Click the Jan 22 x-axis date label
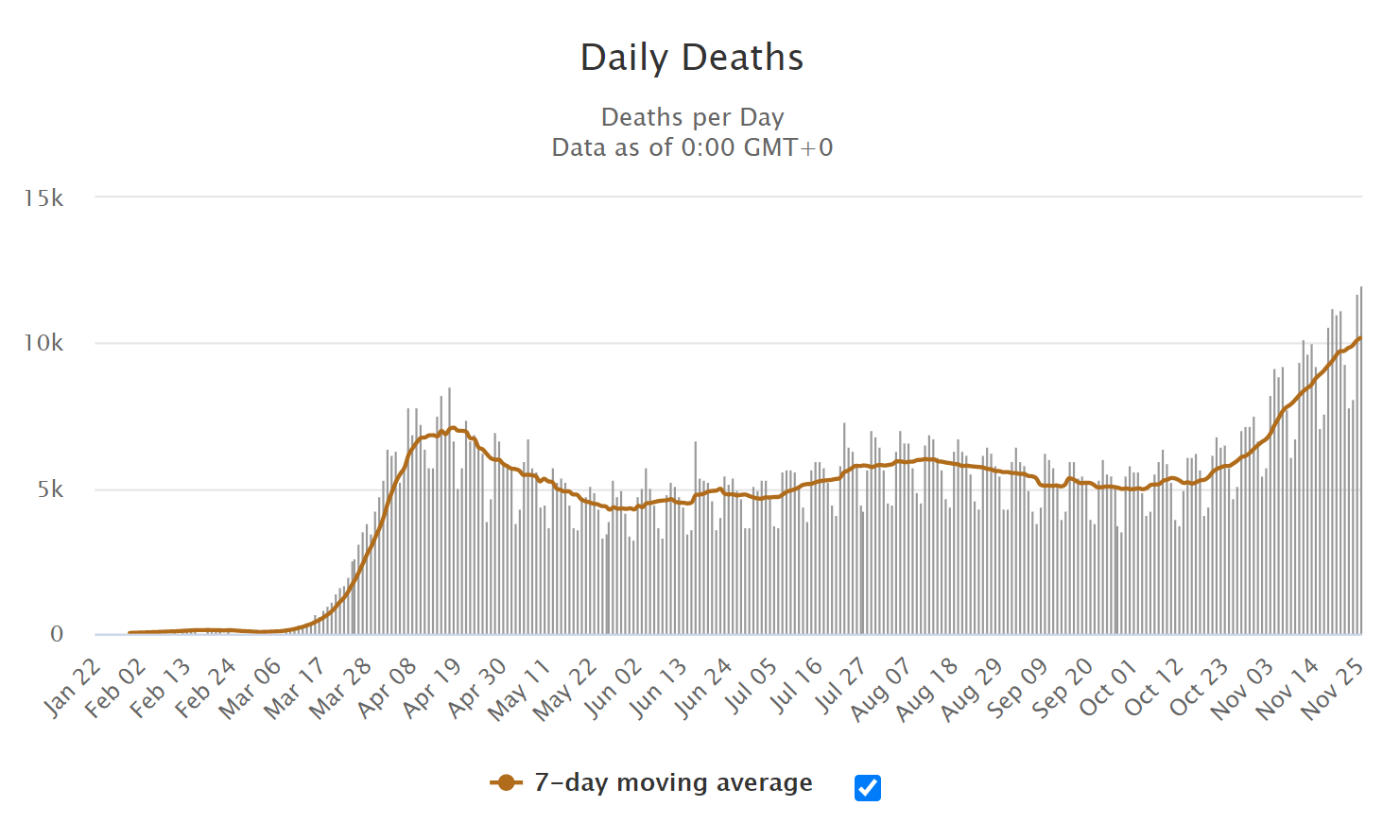The width and height of the screenshot is (1400, 840). pyautogui.click(x=72, y=688)
